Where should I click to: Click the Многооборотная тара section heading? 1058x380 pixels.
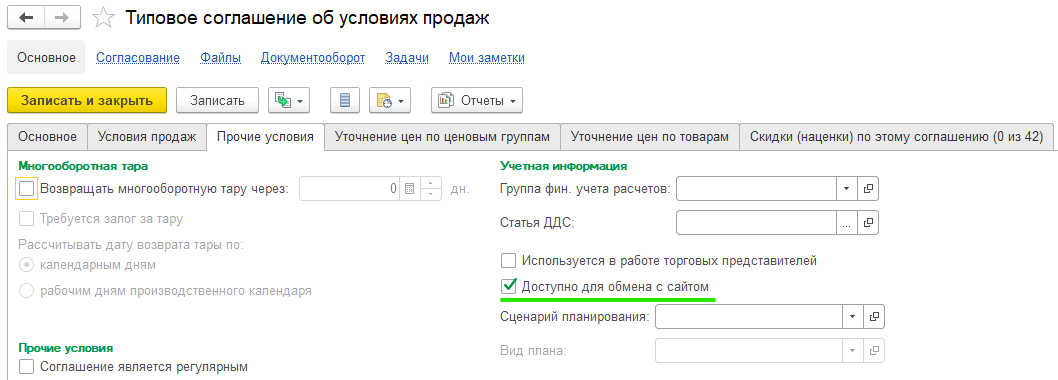click(83, 165)
